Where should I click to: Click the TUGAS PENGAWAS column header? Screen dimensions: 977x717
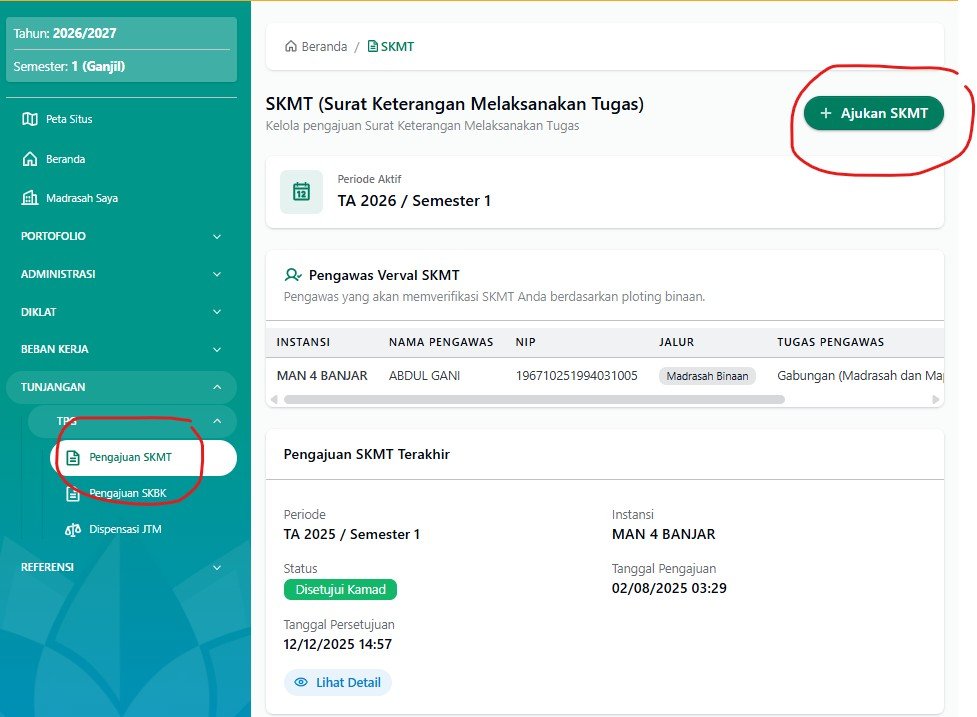click(x=831, y=342)
